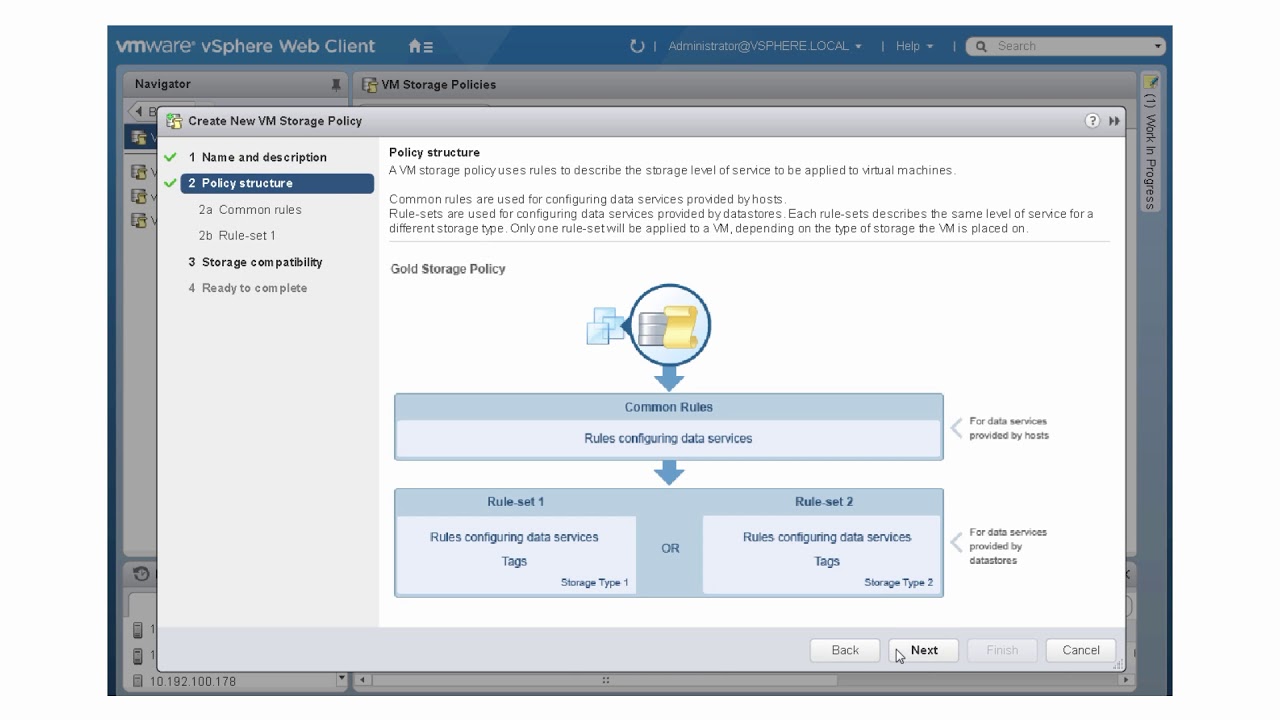Image resolution: width=1280 pixels, height=720 pixels.
Task: Click the Work In Progress notepad icon
Action: click(1151, 82)
